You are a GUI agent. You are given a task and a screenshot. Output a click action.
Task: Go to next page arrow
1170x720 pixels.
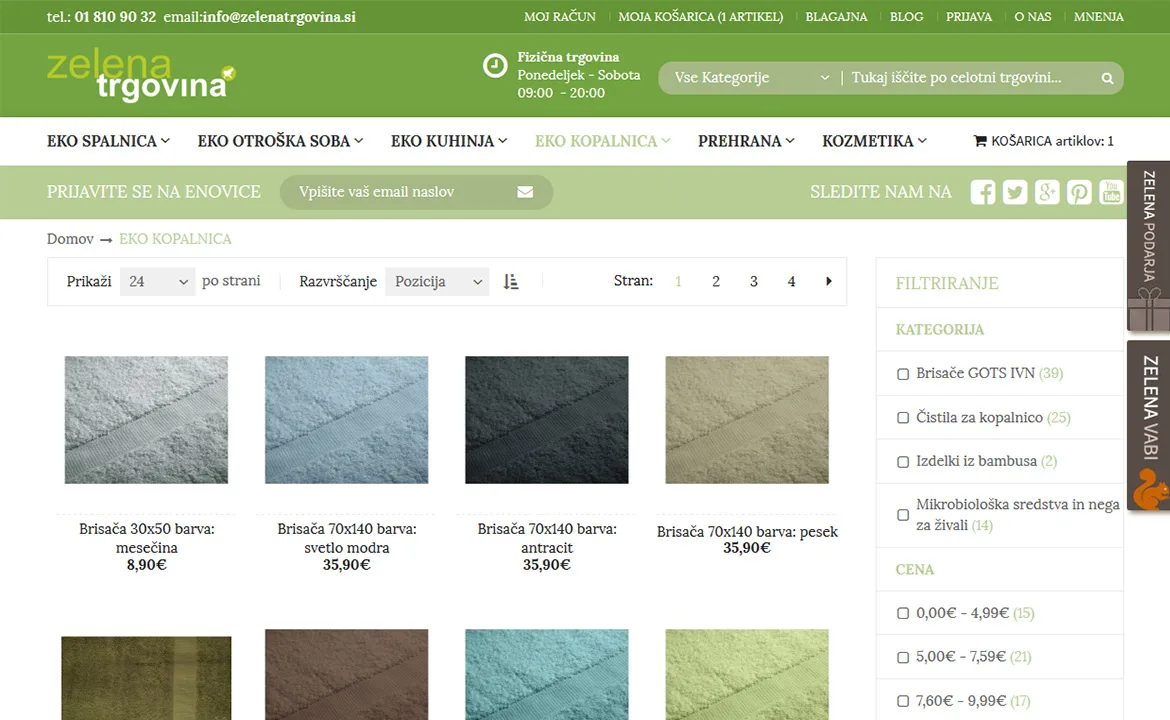(828, 281)
